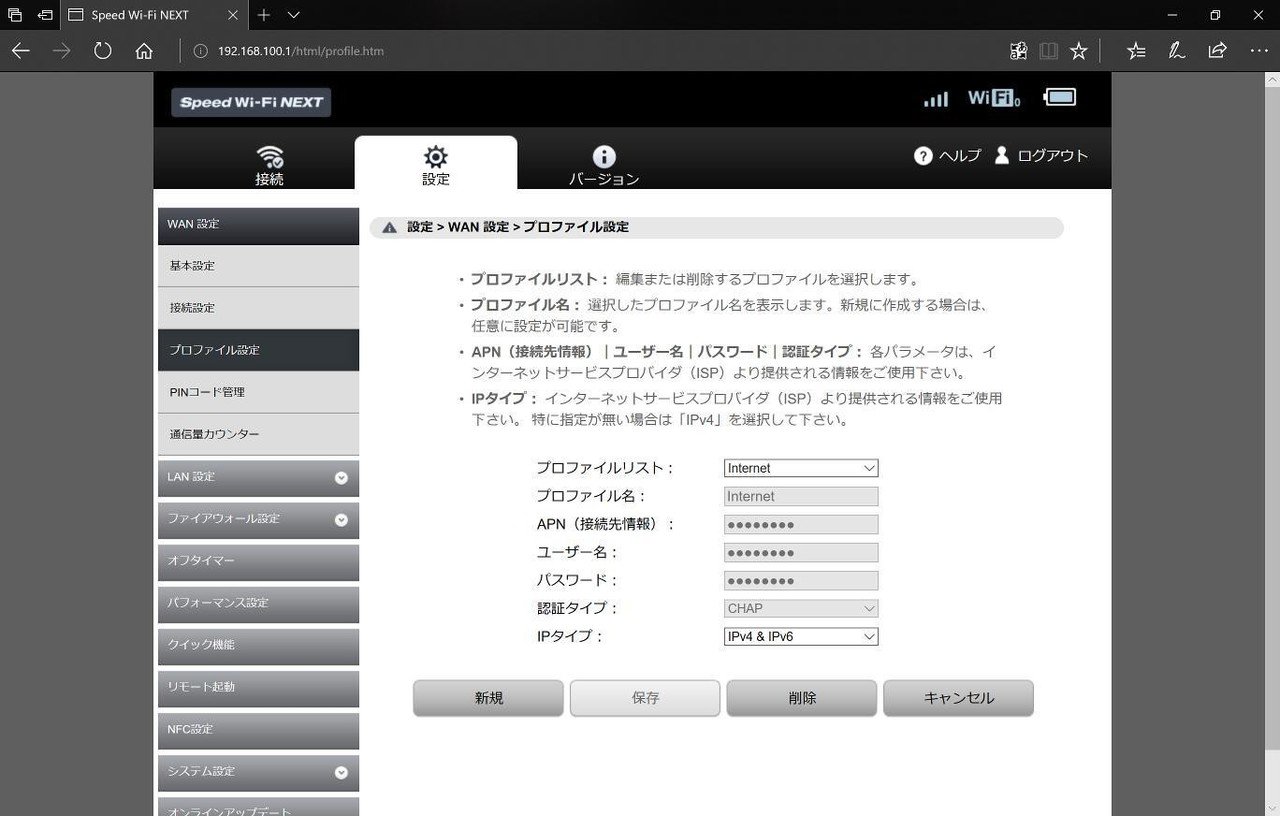1280x816 pixels.
Task: Show tab previews chevron
Action: coord(293,15)
